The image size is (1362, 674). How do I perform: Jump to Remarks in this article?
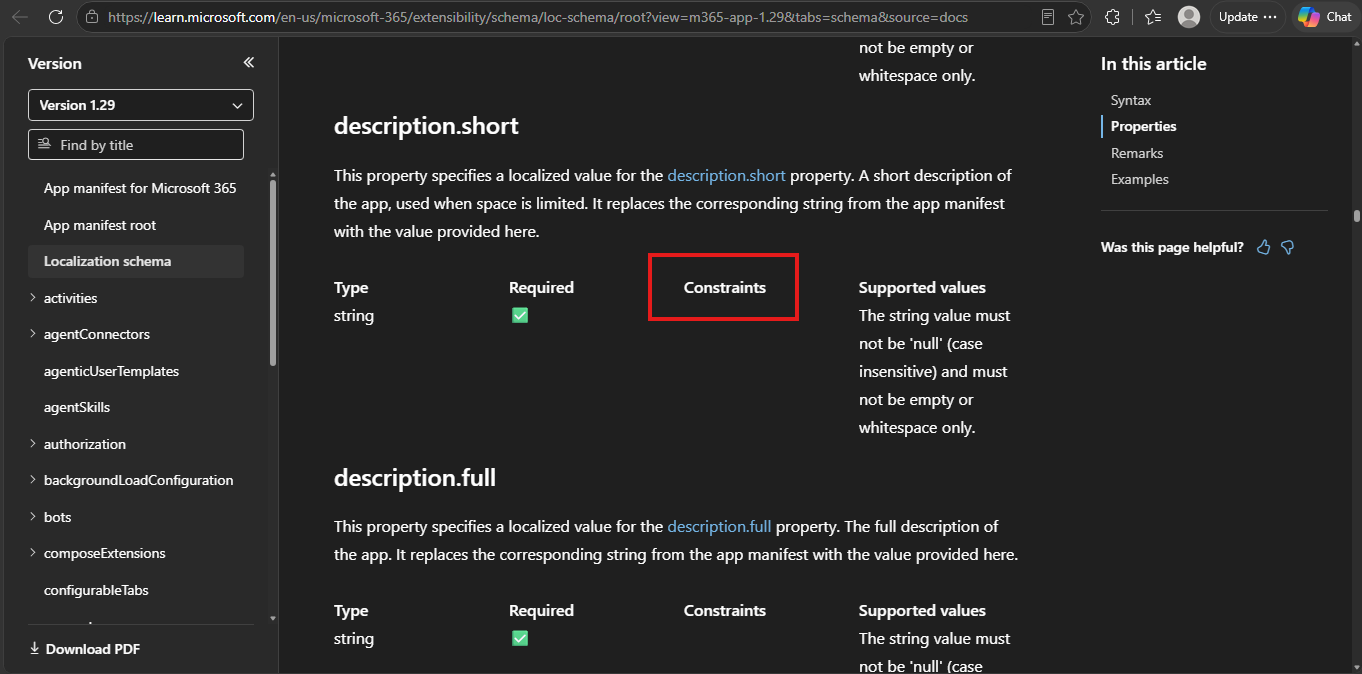point(1137,153)
